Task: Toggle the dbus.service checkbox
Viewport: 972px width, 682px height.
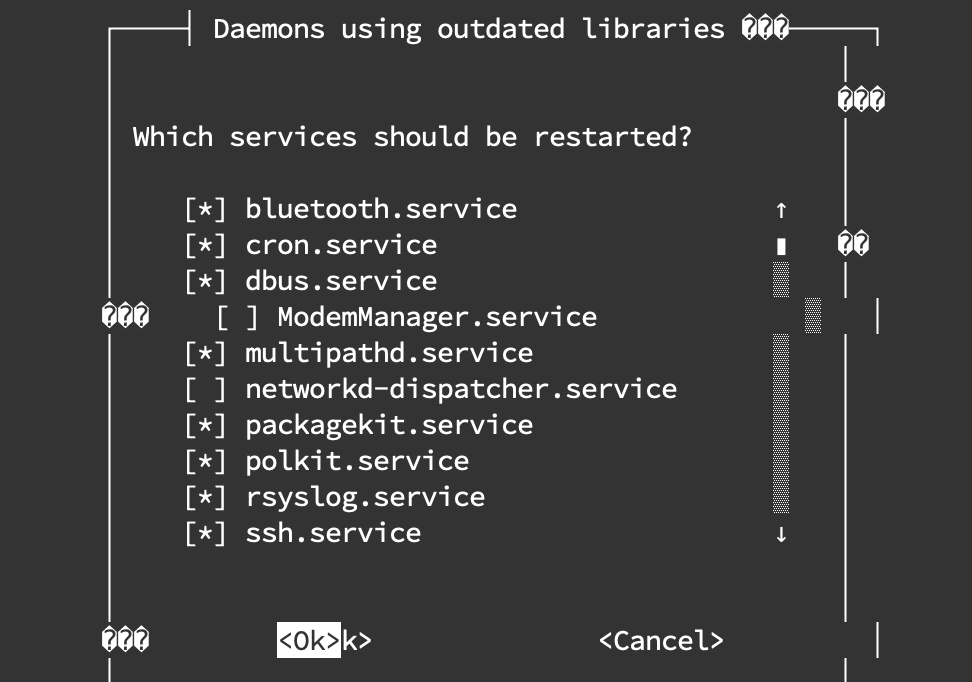Action: coord(205,281)
